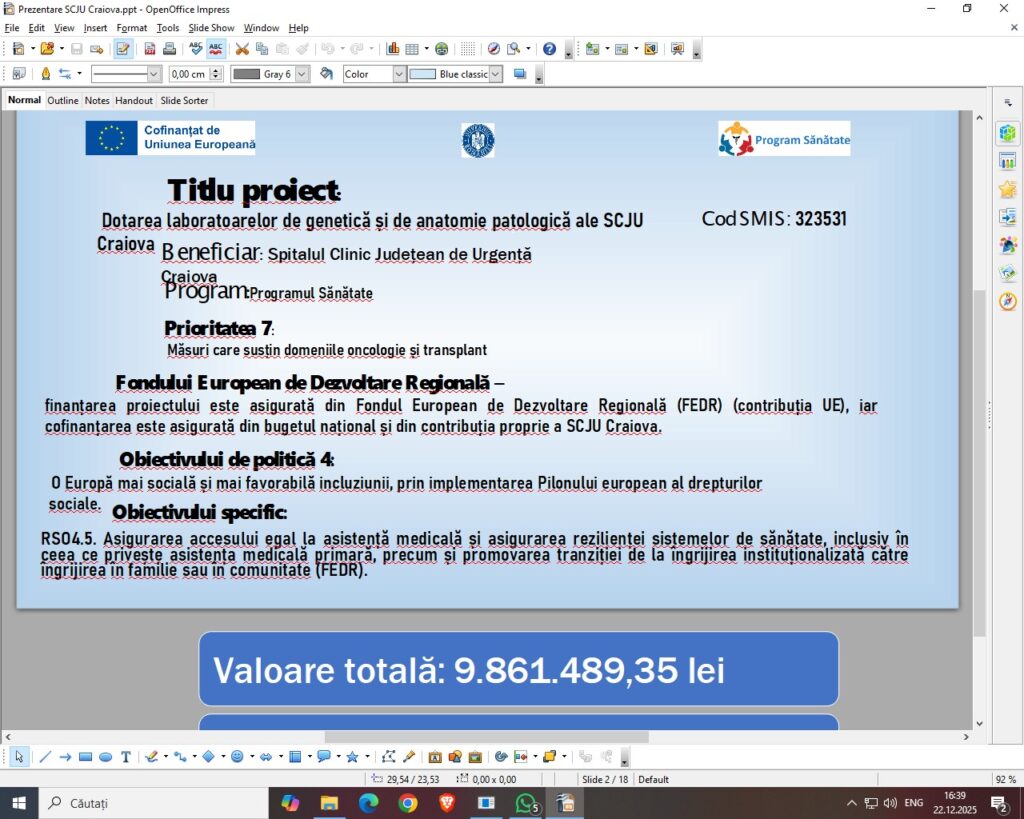Switch to the Slide Sorter tab

point(184,101)
